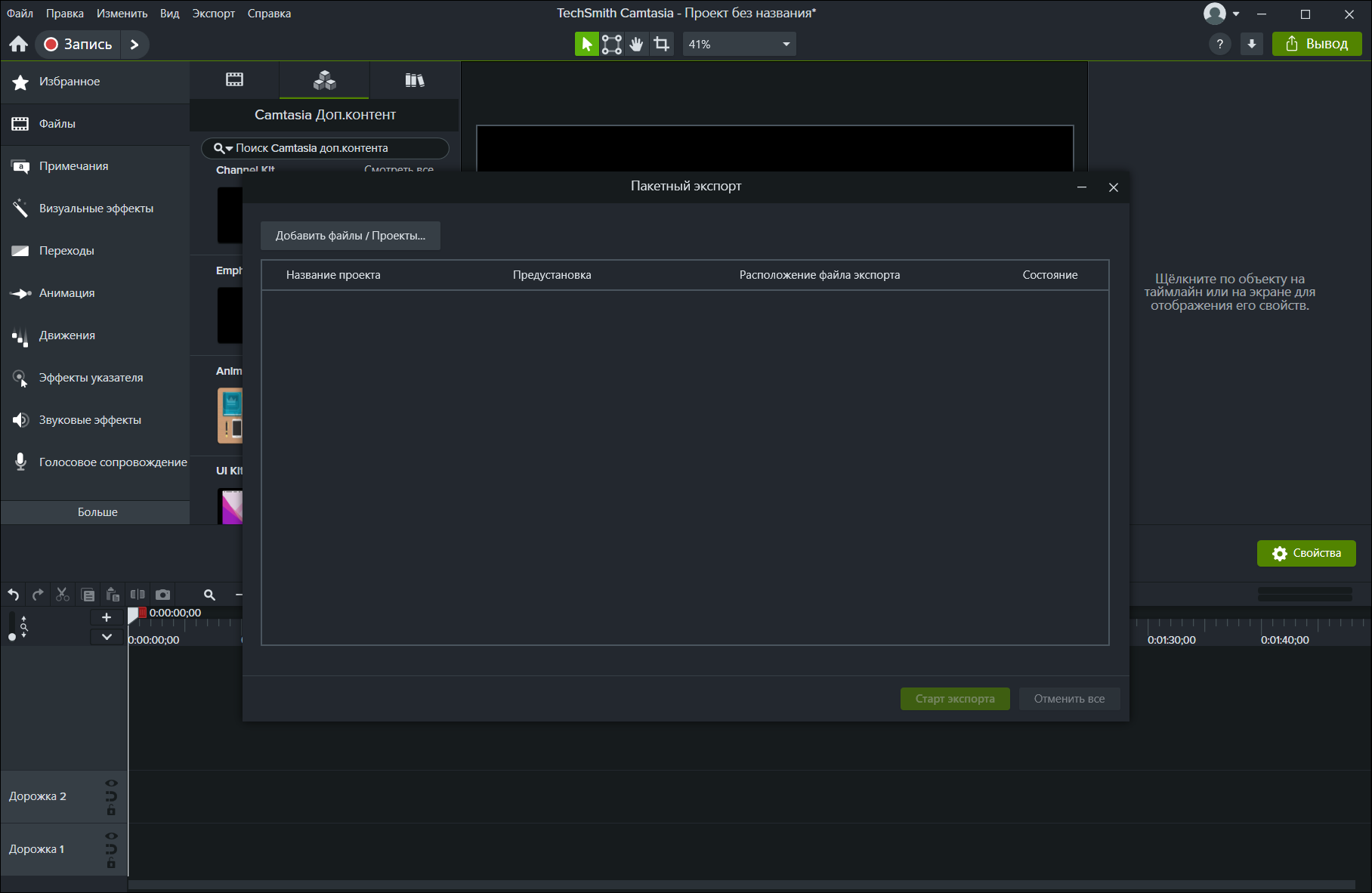
Task: Open the Изменить menu
Action: [x=122, y=14]
